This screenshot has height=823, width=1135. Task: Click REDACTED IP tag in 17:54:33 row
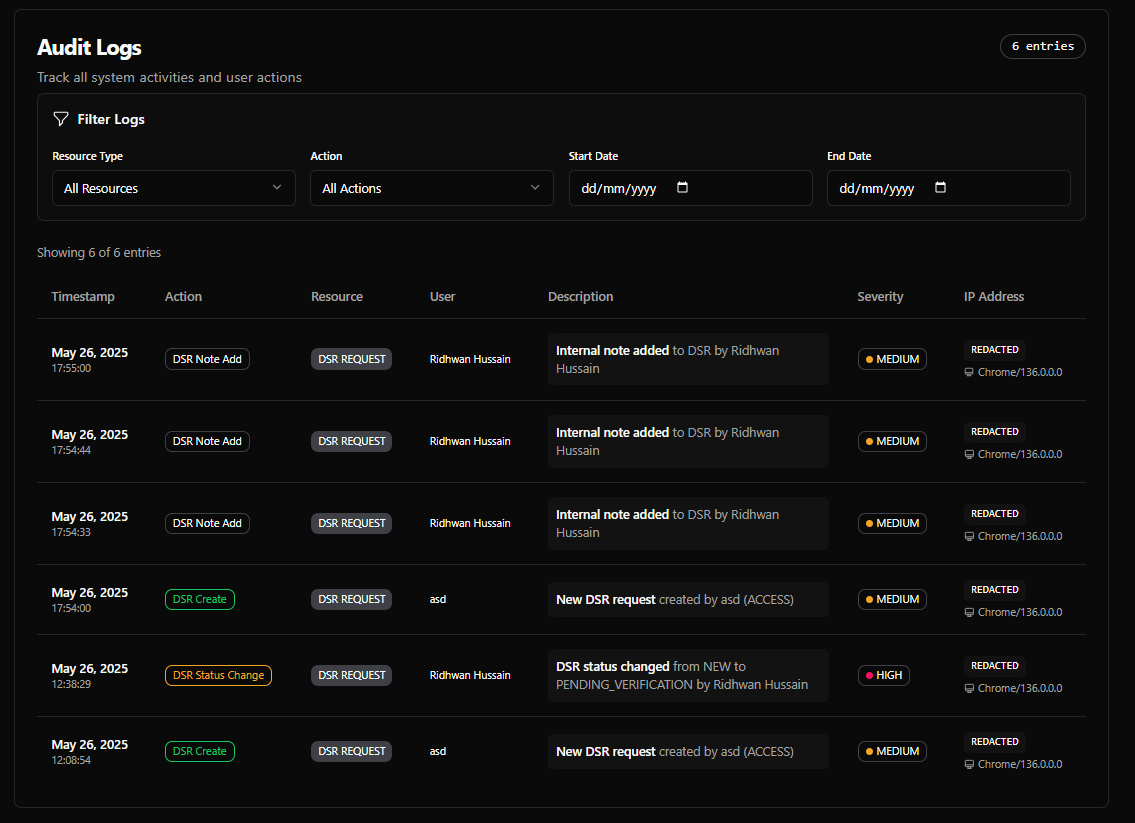(x=995, y=513)
